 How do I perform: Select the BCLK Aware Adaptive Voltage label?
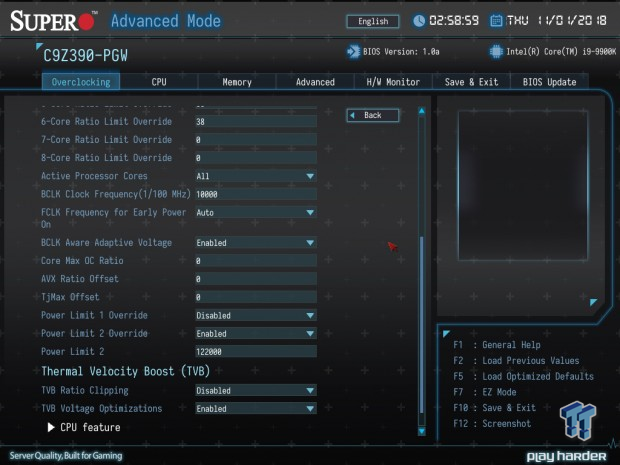tap(106, 242)
